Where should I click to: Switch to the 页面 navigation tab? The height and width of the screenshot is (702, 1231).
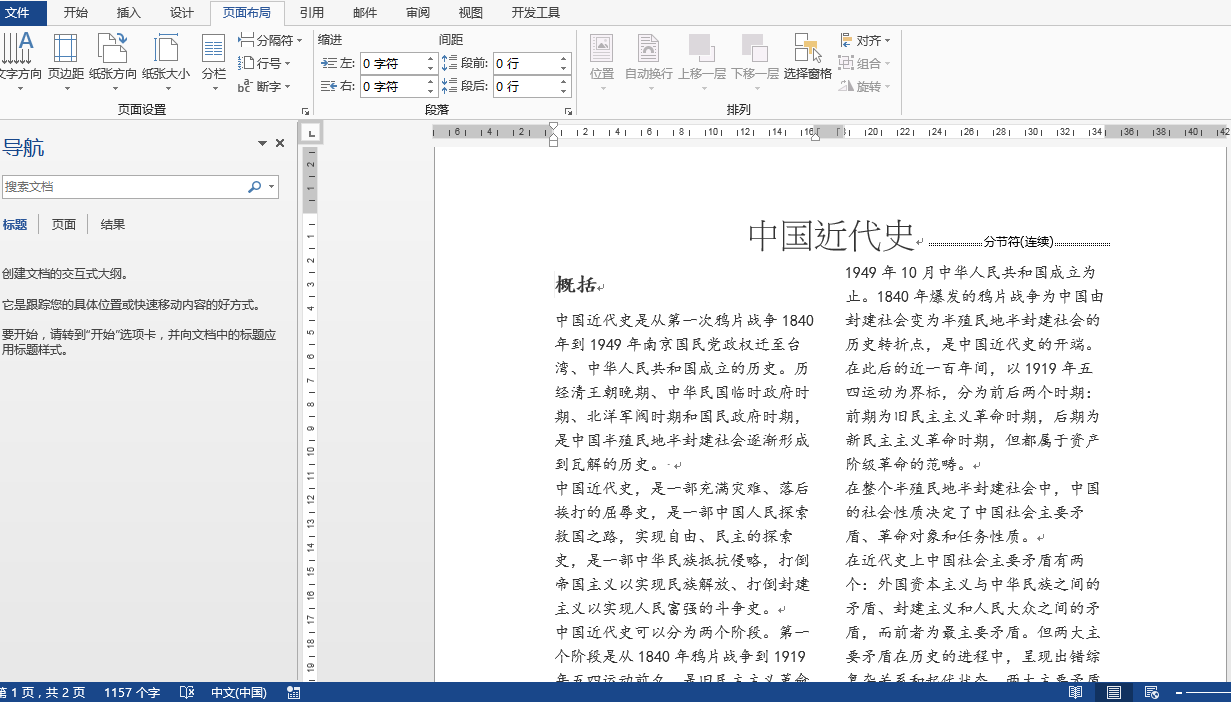pyautogui.click(x=64, y=225)
